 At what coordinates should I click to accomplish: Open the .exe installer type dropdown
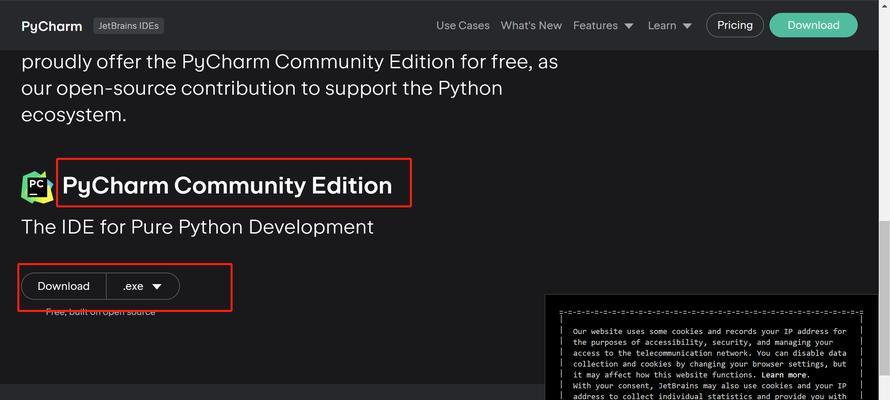click(142, 287)
